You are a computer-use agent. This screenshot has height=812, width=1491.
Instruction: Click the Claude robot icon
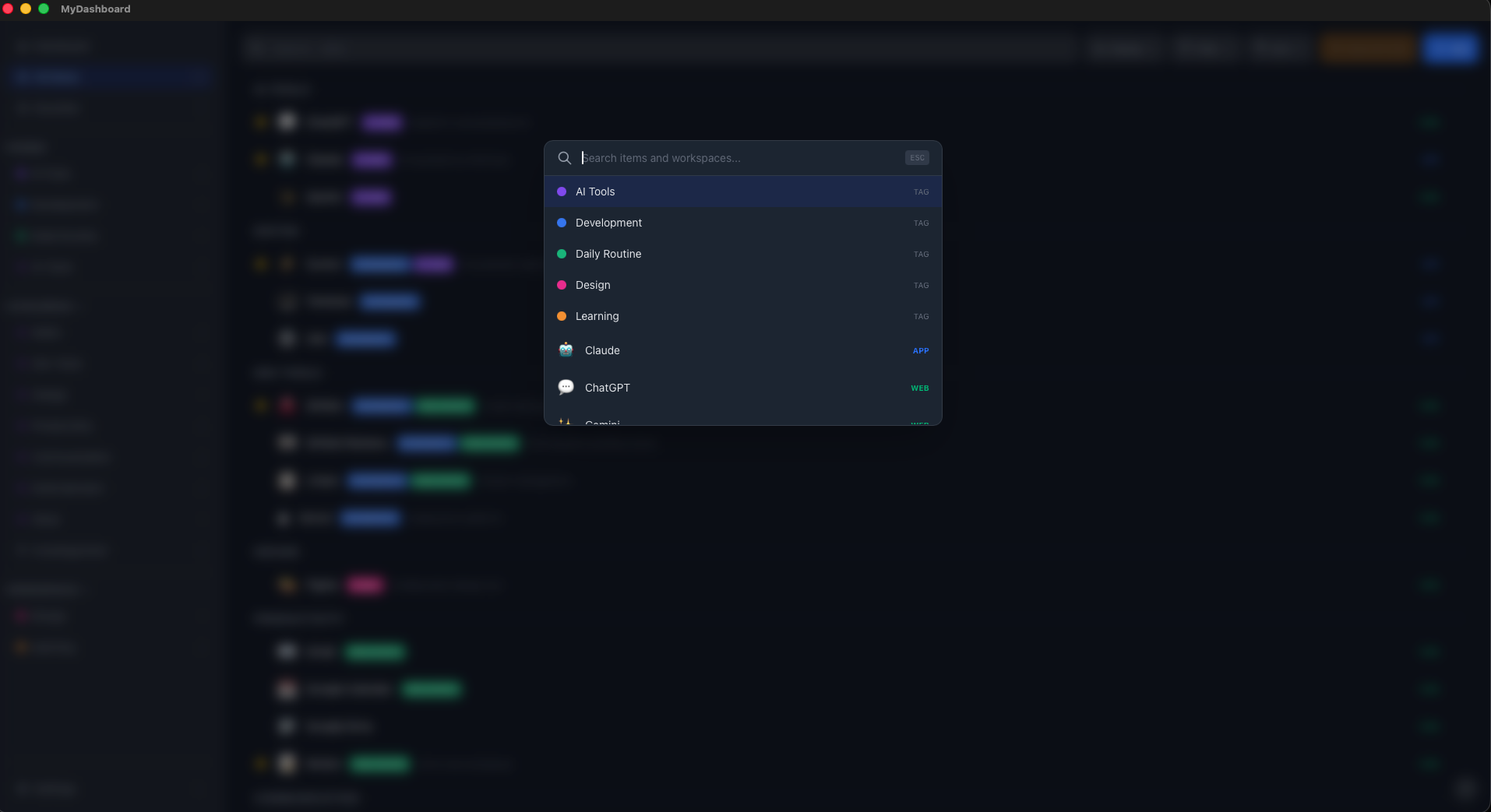pyautogui.click(x=566, y=350)
